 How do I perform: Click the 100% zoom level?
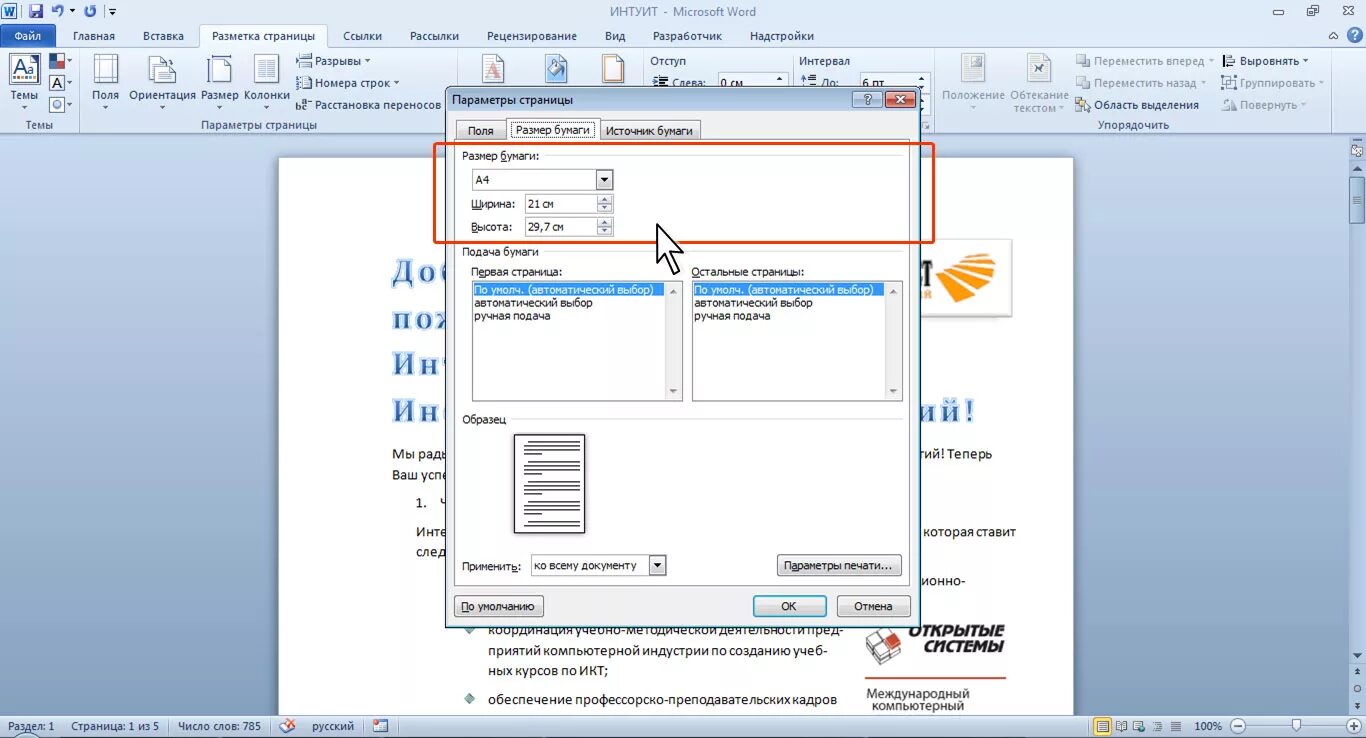[1208, 726]
